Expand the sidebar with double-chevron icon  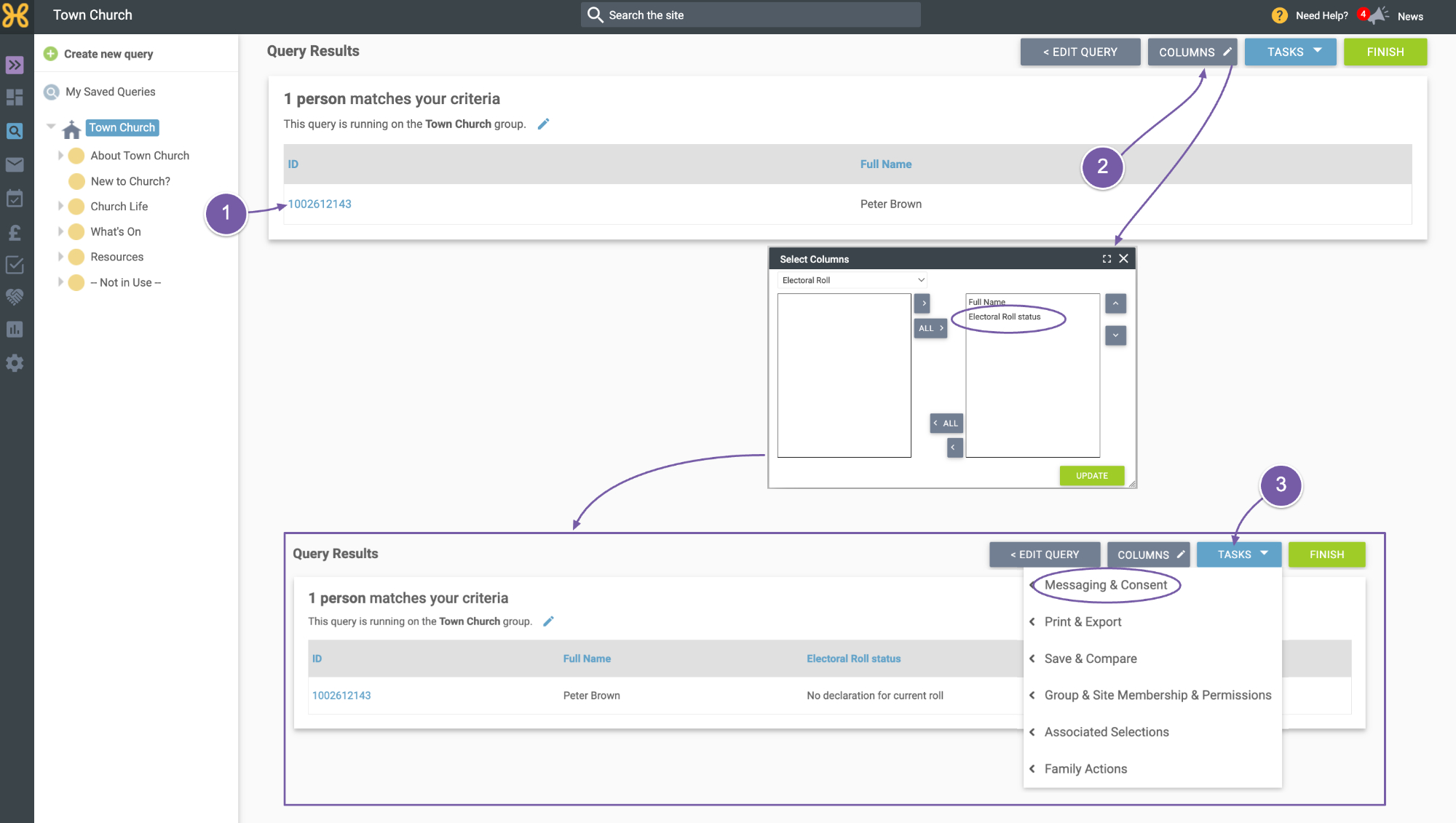click(15, 65)
